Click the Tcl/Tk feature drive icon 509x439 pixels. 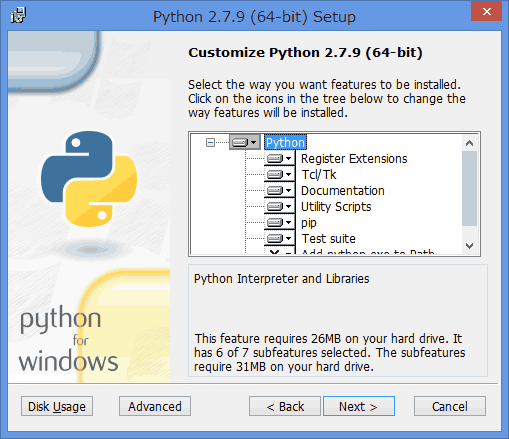tap(280, 174)
